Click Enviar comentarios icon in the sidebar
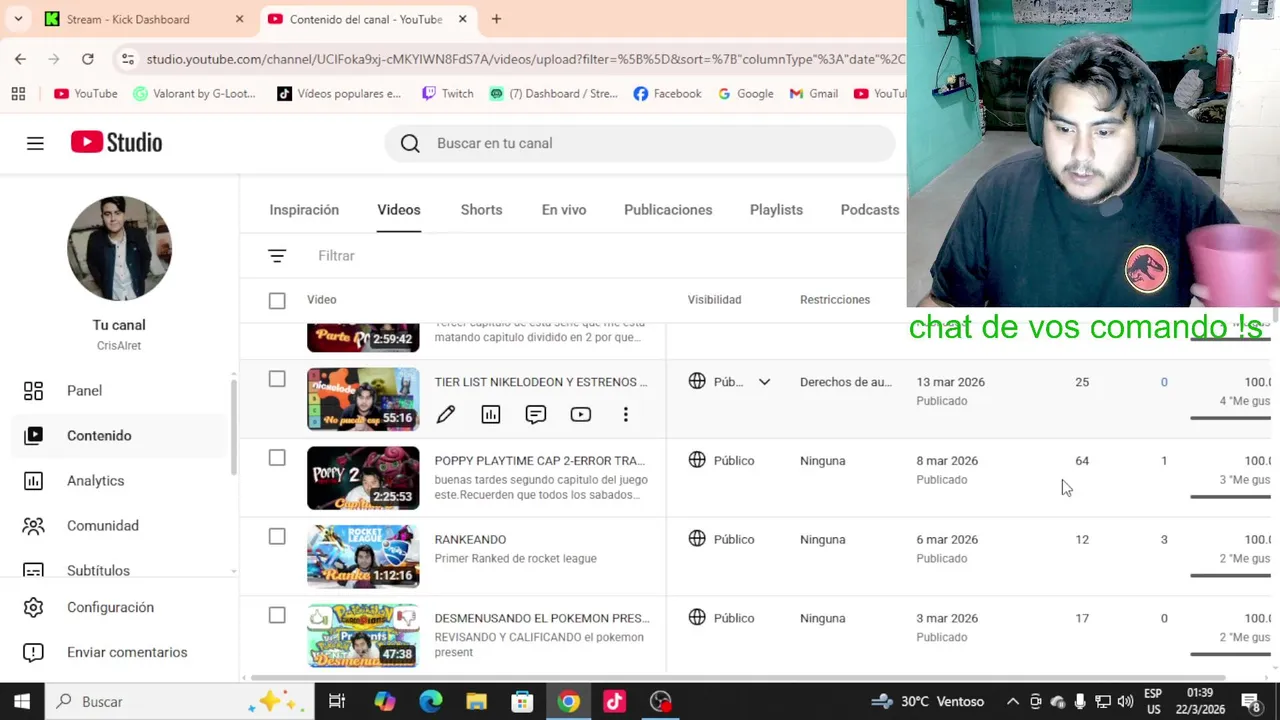The width and height of the screenshot is (1280, 720). pos(33,652)
